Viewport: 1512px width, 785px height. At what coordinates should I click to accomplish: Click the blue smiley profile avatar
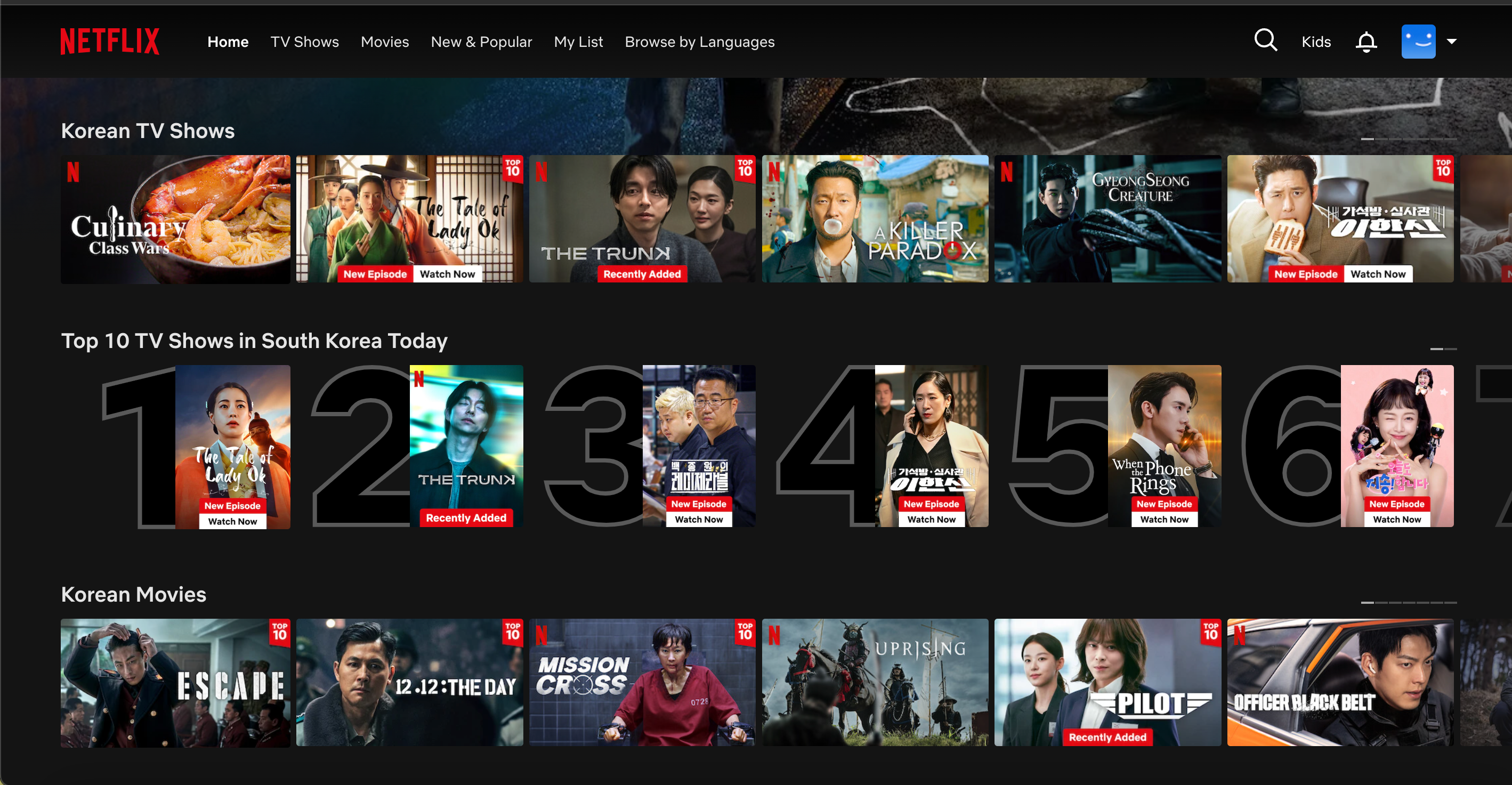[1418, 41]
